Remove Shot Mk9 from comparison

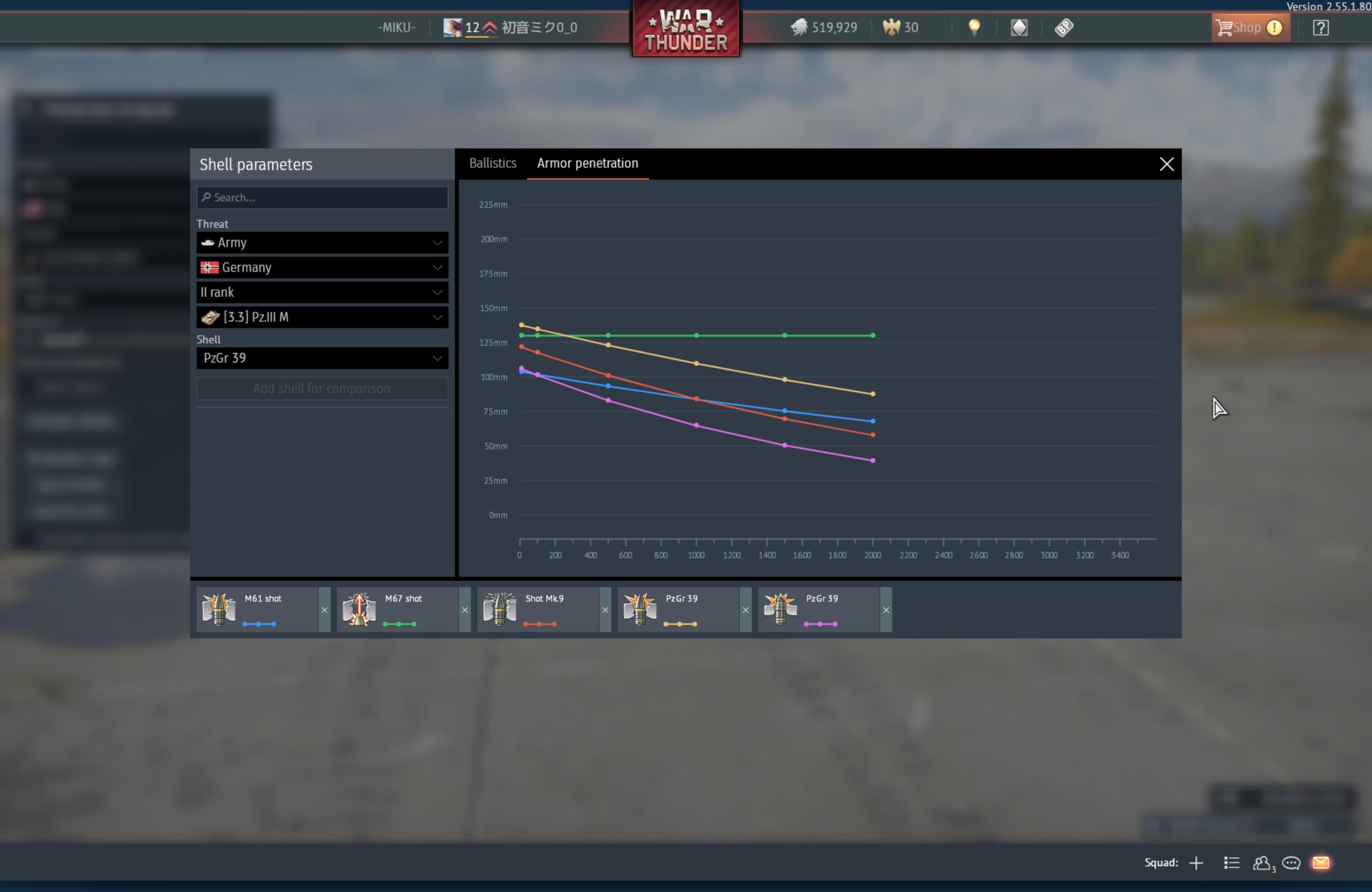(605, 610)
